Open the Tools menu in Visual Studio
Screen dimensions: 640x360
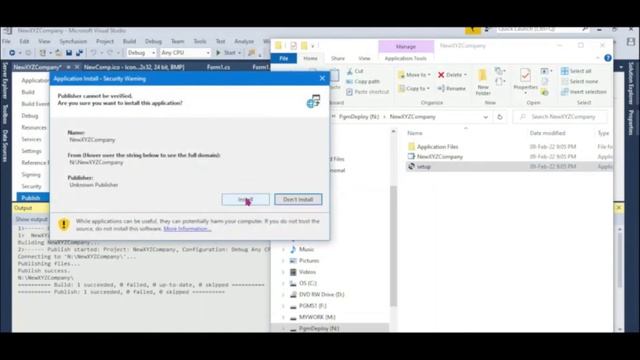point(200,41)
